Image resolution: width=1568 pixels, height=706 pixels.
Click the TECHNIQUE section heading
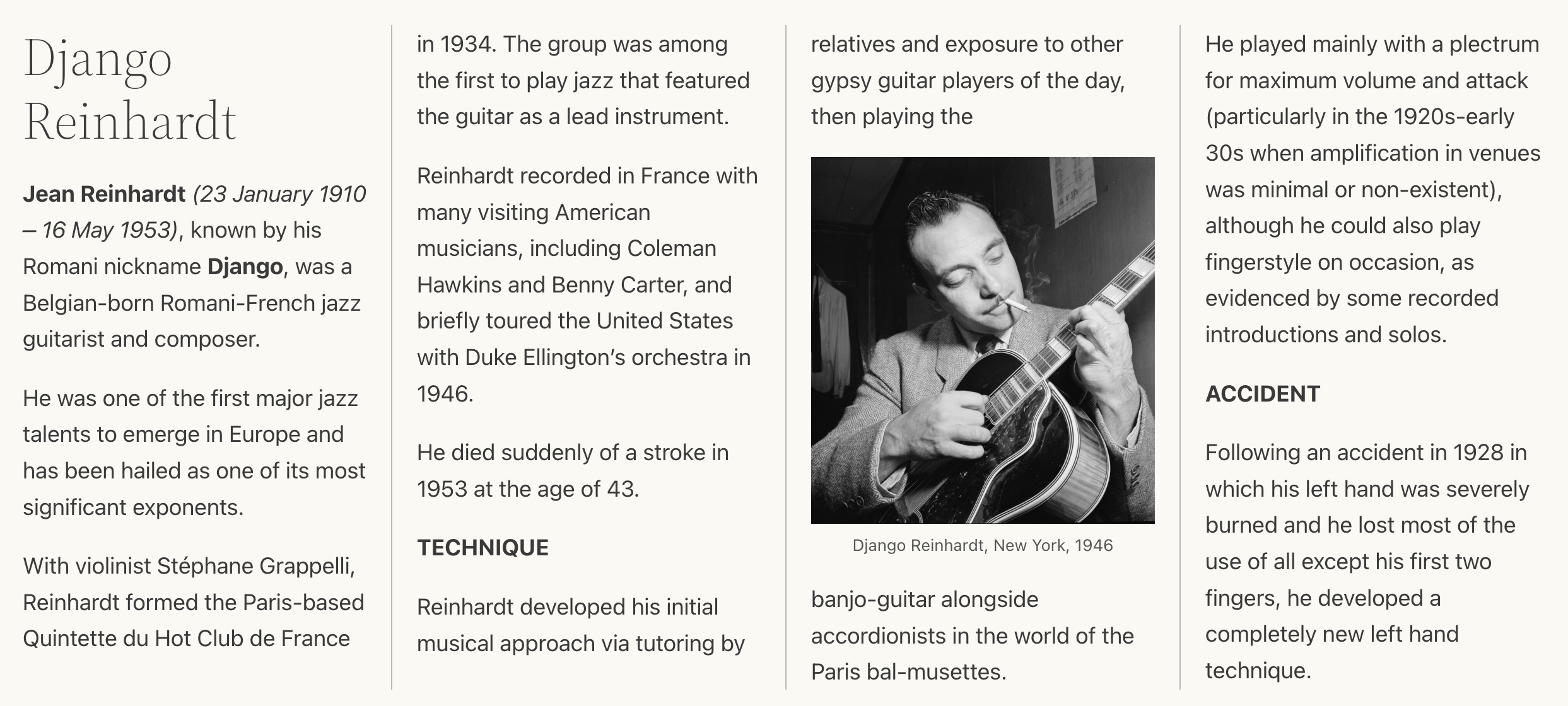click(483, 548)
